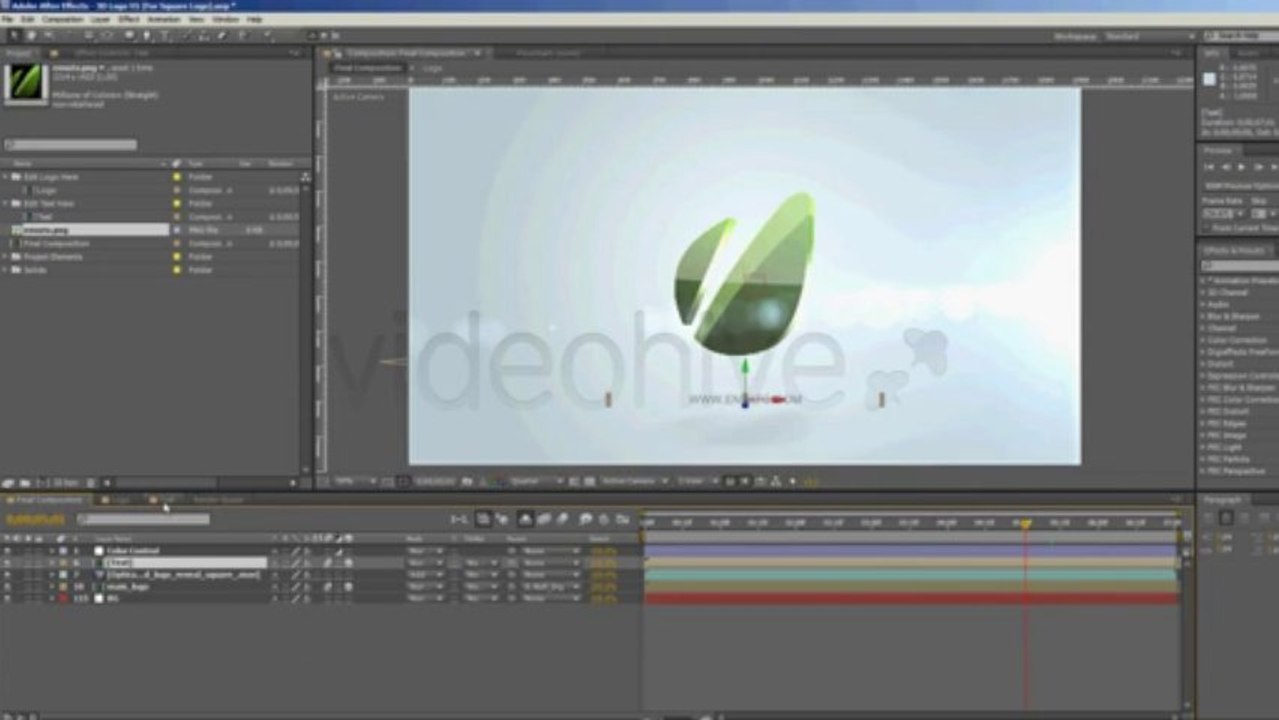Open the Composition Mini-Flowchart in timeline
Screen dimensions: 1279x720
coord(459,519)
